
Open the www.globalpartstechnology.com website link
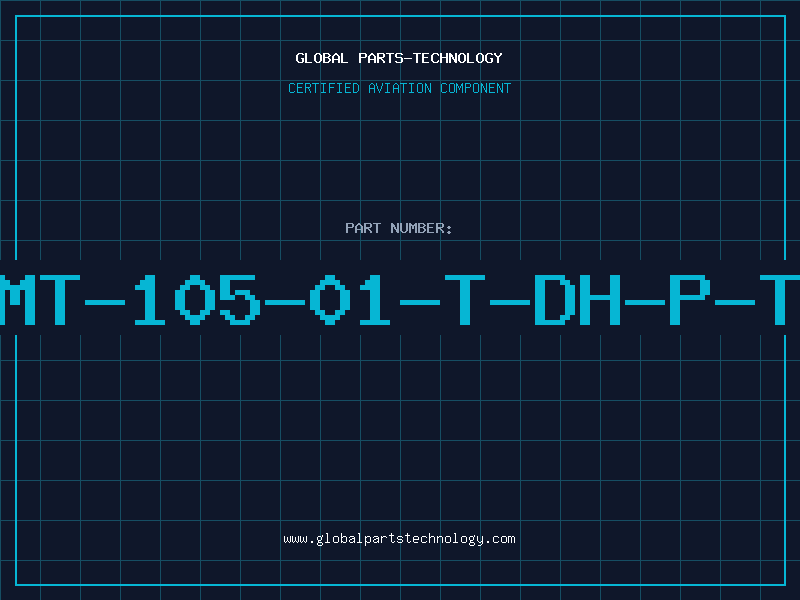(399, 539)
